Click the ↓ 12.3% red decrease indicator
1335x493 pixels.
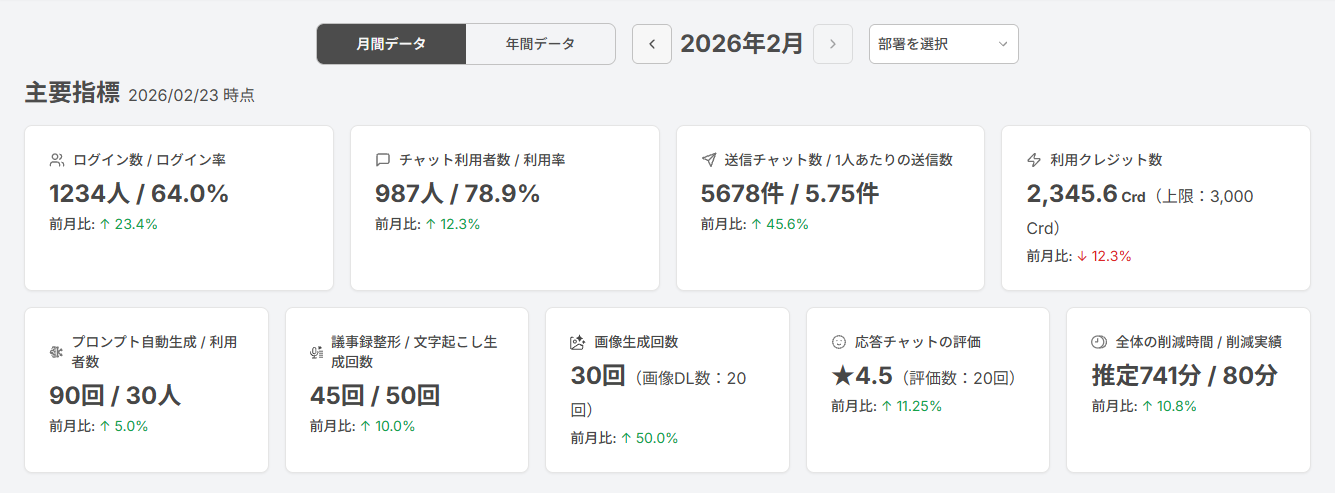(x=1104, y=256)
